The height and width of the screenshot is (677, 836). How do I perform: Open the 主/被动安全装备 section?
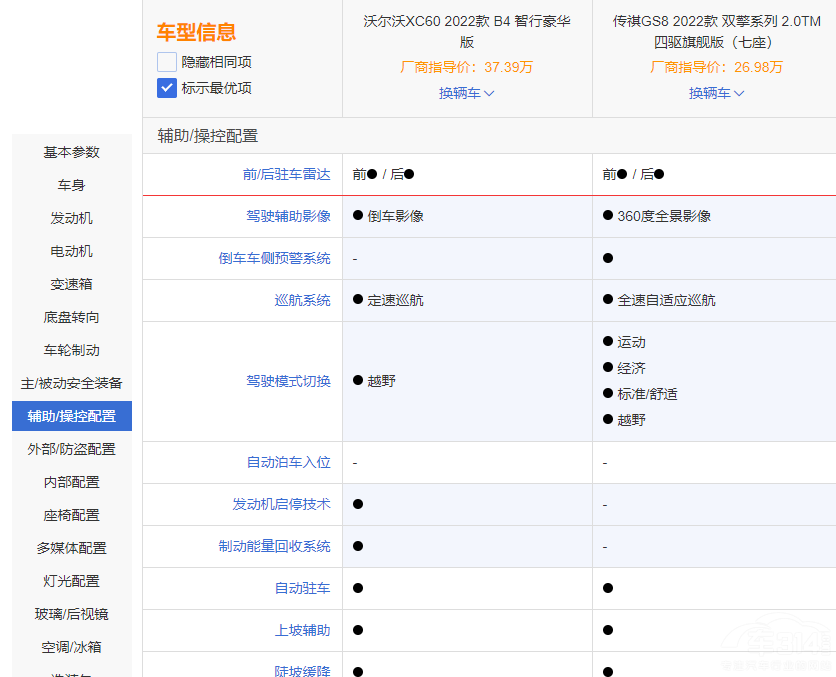point(69,383)
